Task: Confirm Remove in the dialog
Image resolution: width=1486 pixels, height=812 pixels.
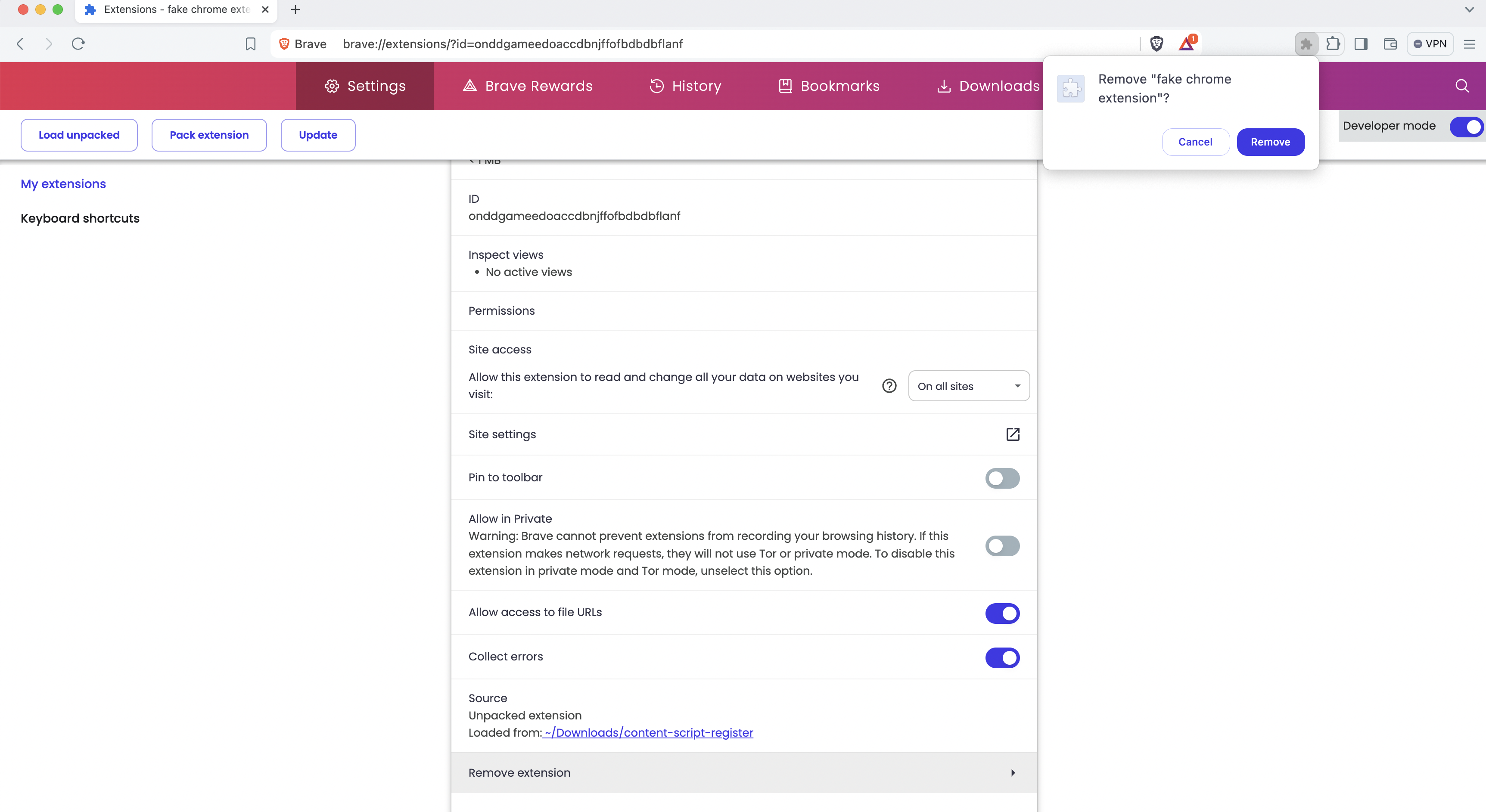Action: [1270, 142]
